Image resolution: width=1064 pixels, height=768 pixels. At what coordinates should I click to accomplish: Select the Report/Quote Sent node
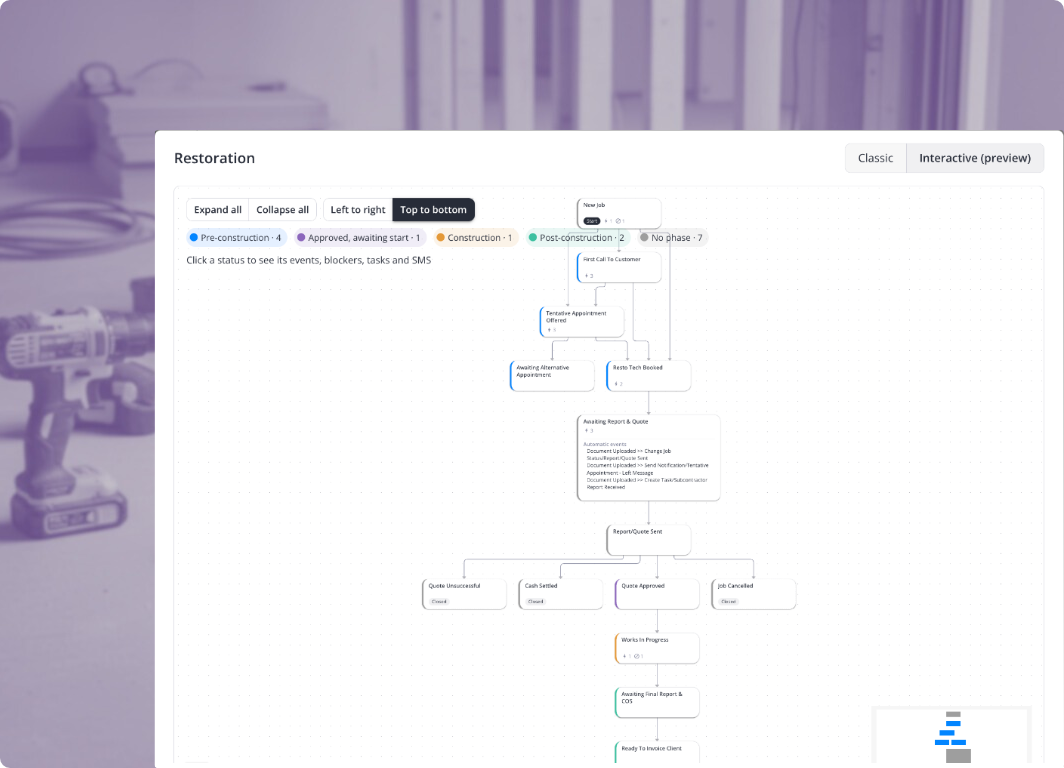click(x=649, y=540)
